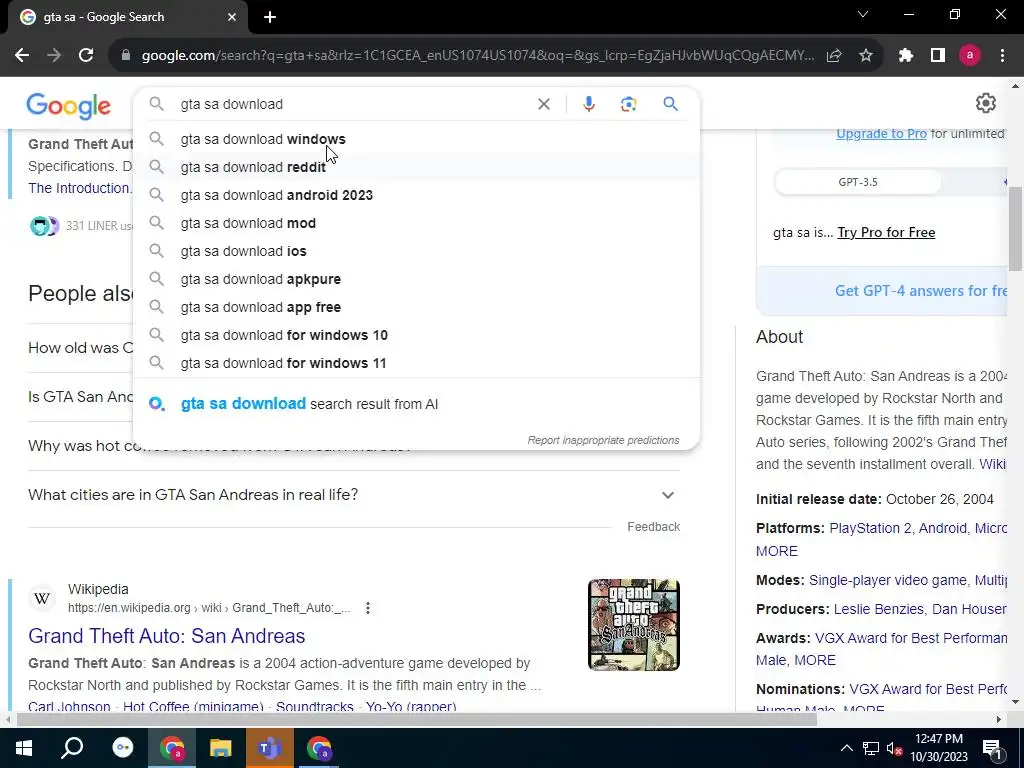Open the notification center icon

992,748
